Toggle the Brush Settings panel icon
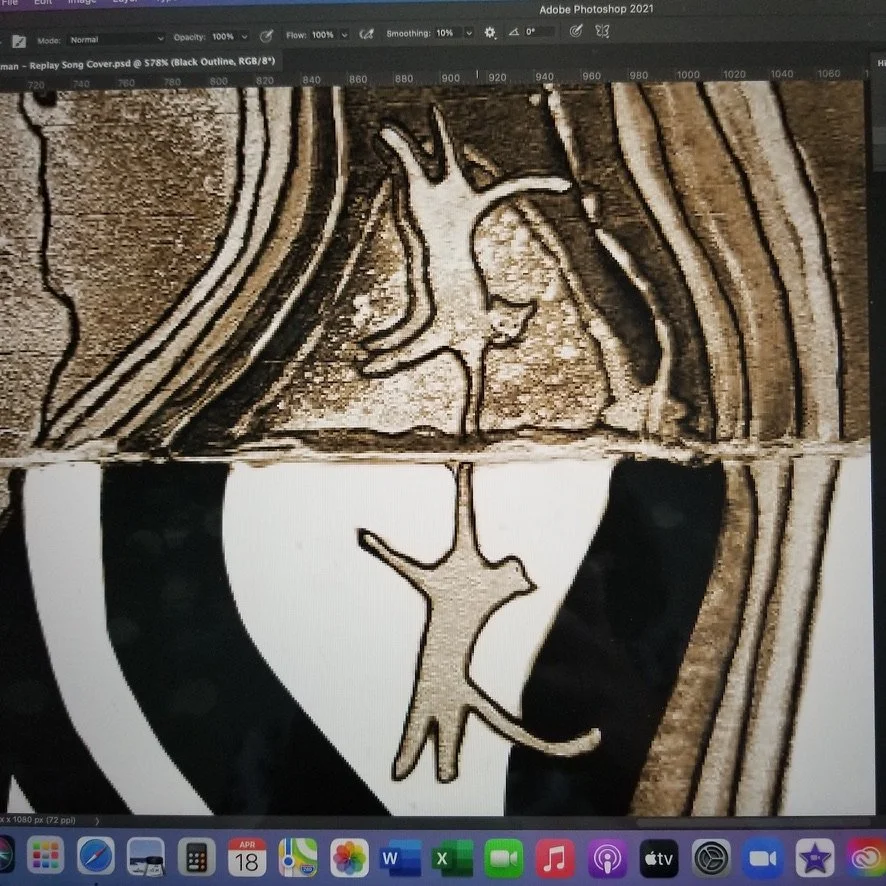Viewport: 886px width, 886px height. click(19, 41)
